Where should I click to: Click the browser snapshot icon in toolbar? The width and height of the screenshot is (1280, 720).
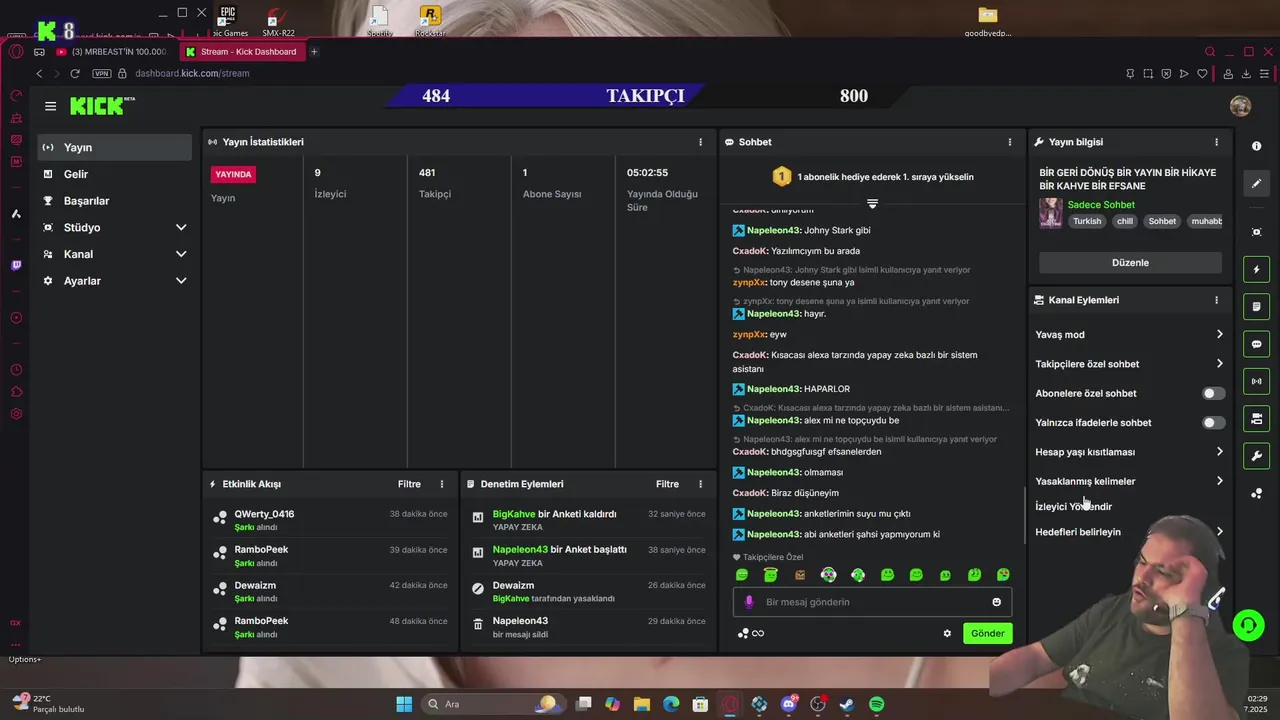point(1148,73)
